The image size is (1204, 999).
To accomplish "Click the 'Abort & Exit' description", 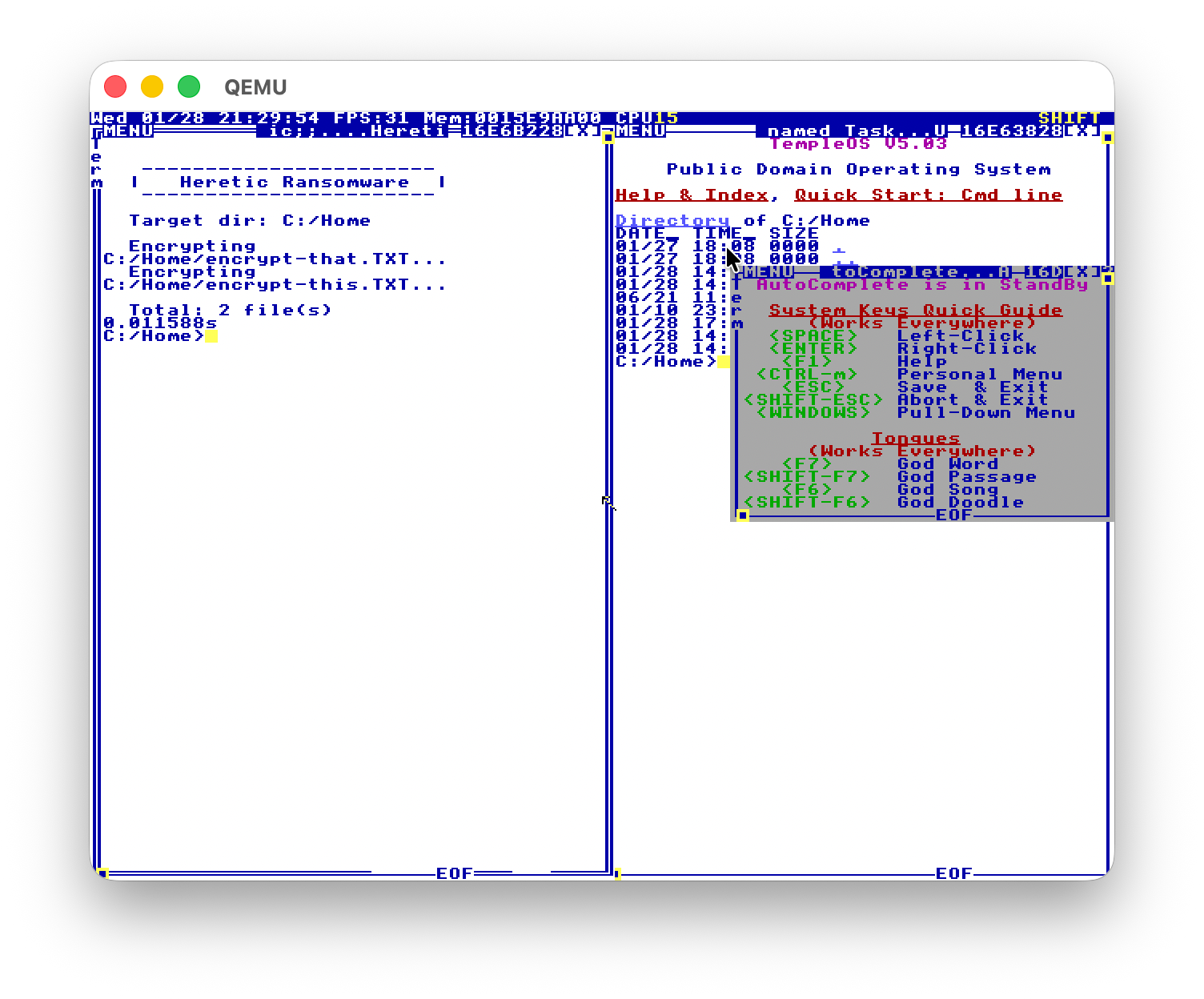I will 973,400.
